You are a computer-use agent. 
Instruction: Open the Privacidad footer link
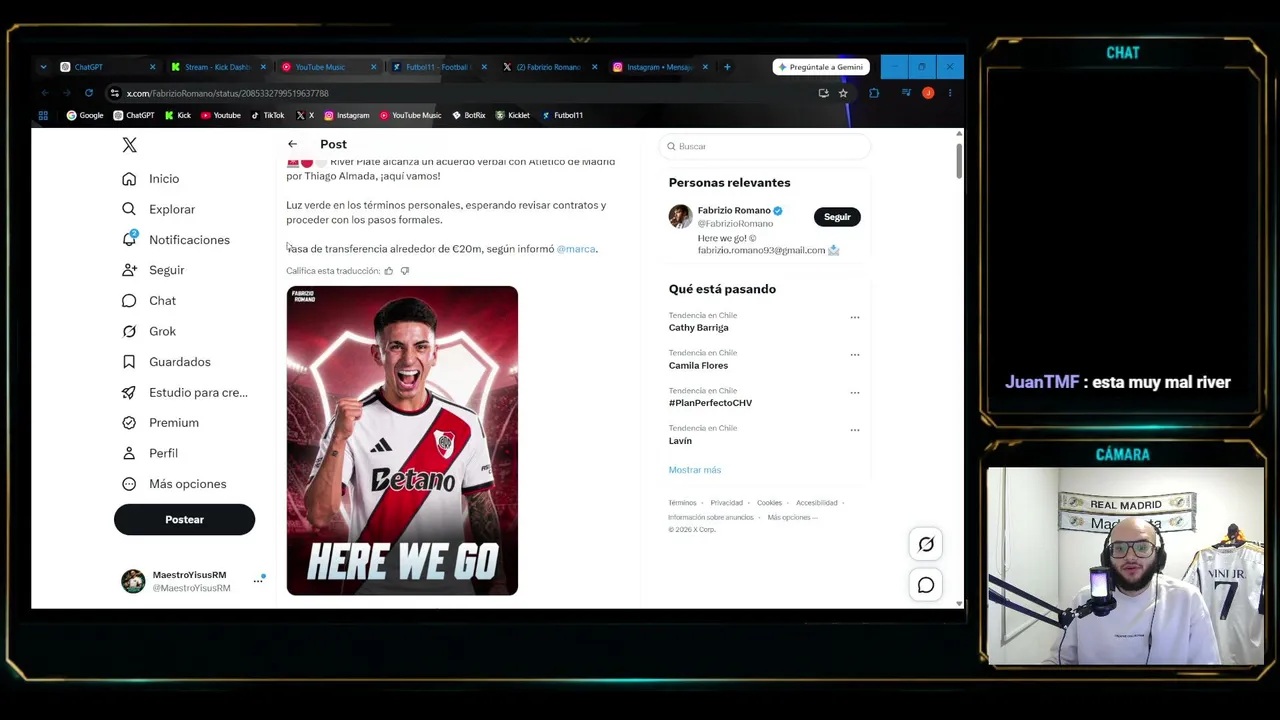(x=727, y=503)
